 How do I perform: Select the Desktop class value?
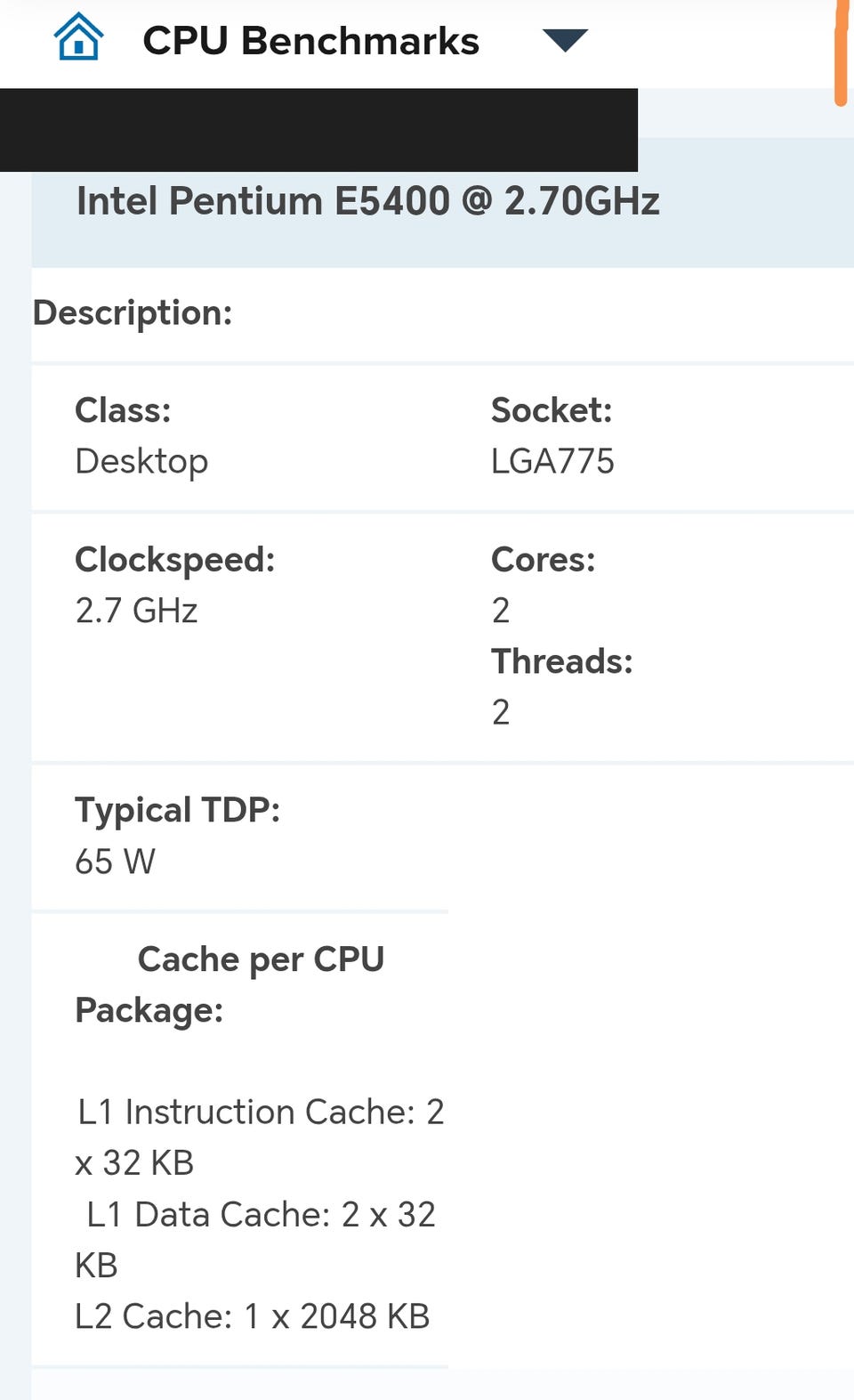tap(141, 461)
